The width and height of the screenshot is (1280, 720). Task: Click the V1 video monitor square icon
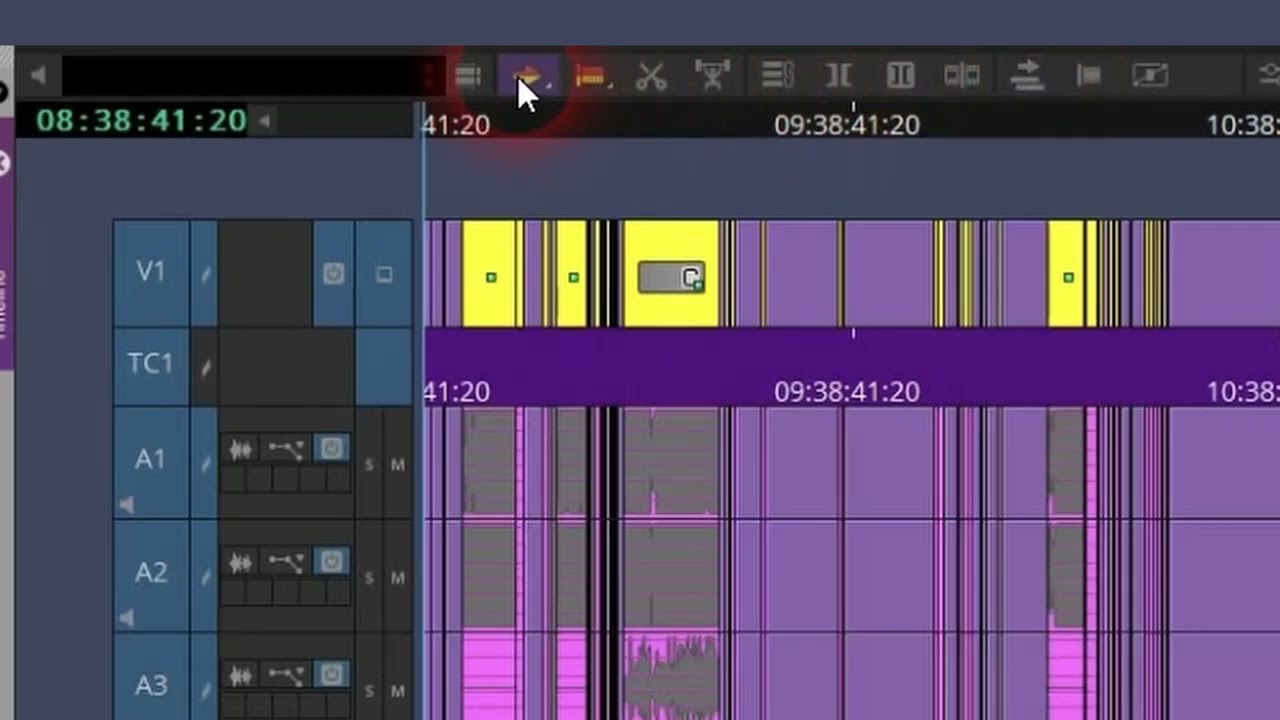384,274
